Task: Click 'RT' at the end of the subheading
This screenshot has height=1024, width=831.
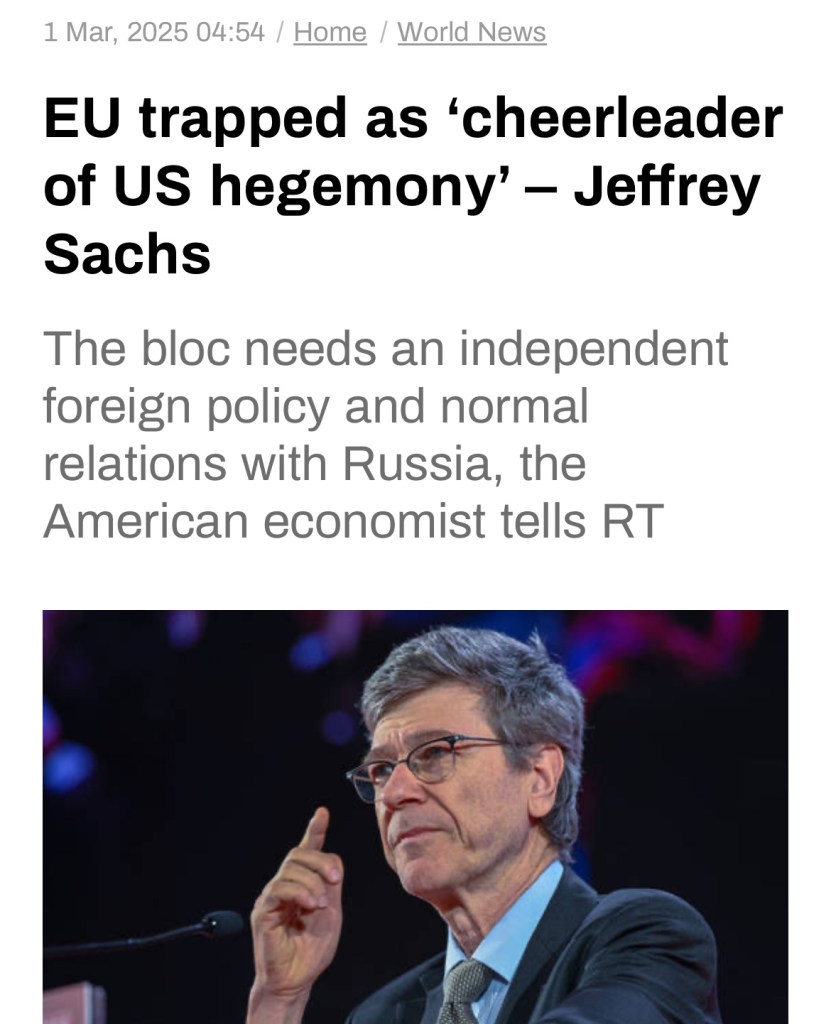Action: [632, 521]
